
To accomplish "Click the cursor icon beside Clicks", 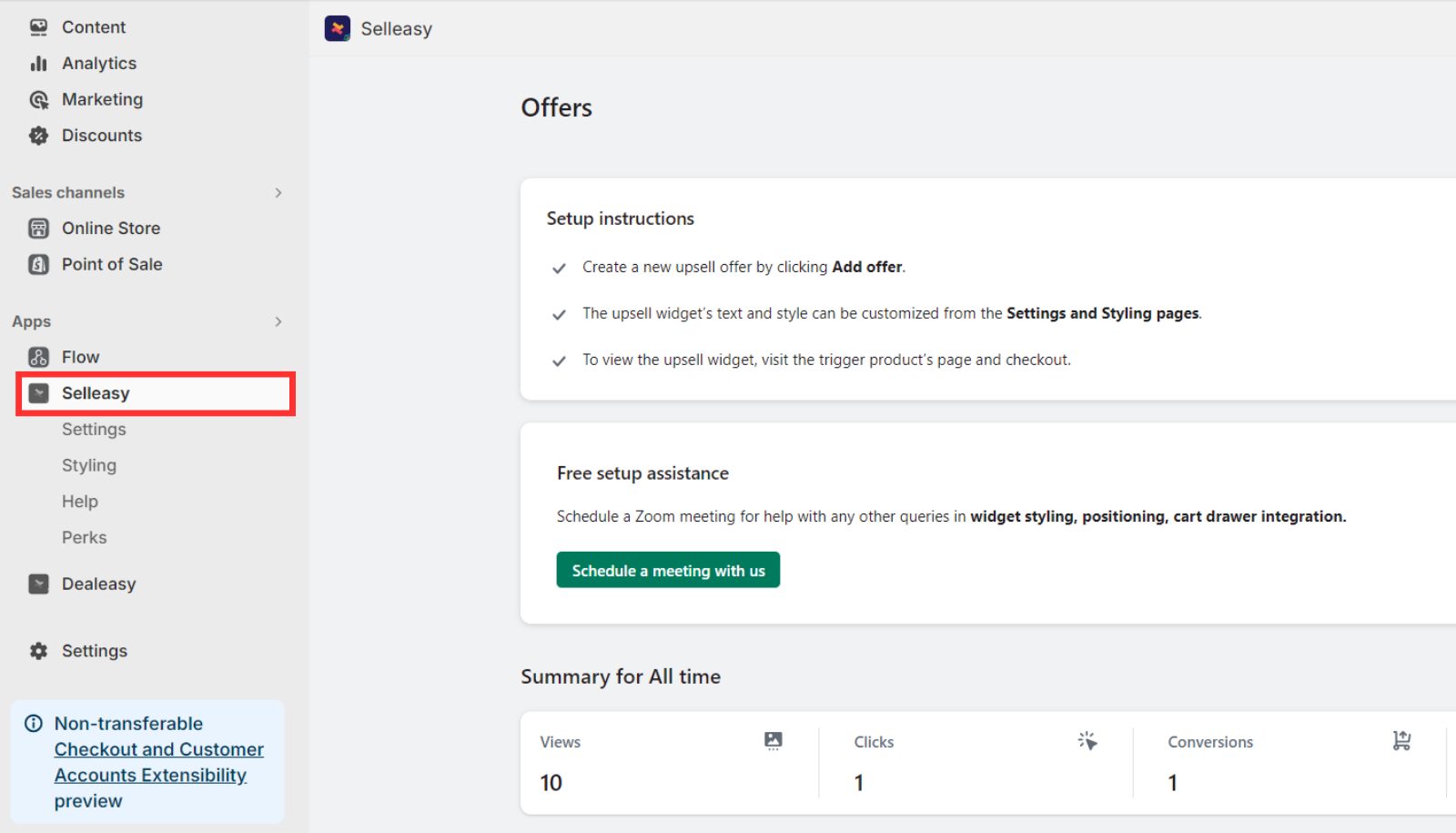I will click(x=1087, y=740).
